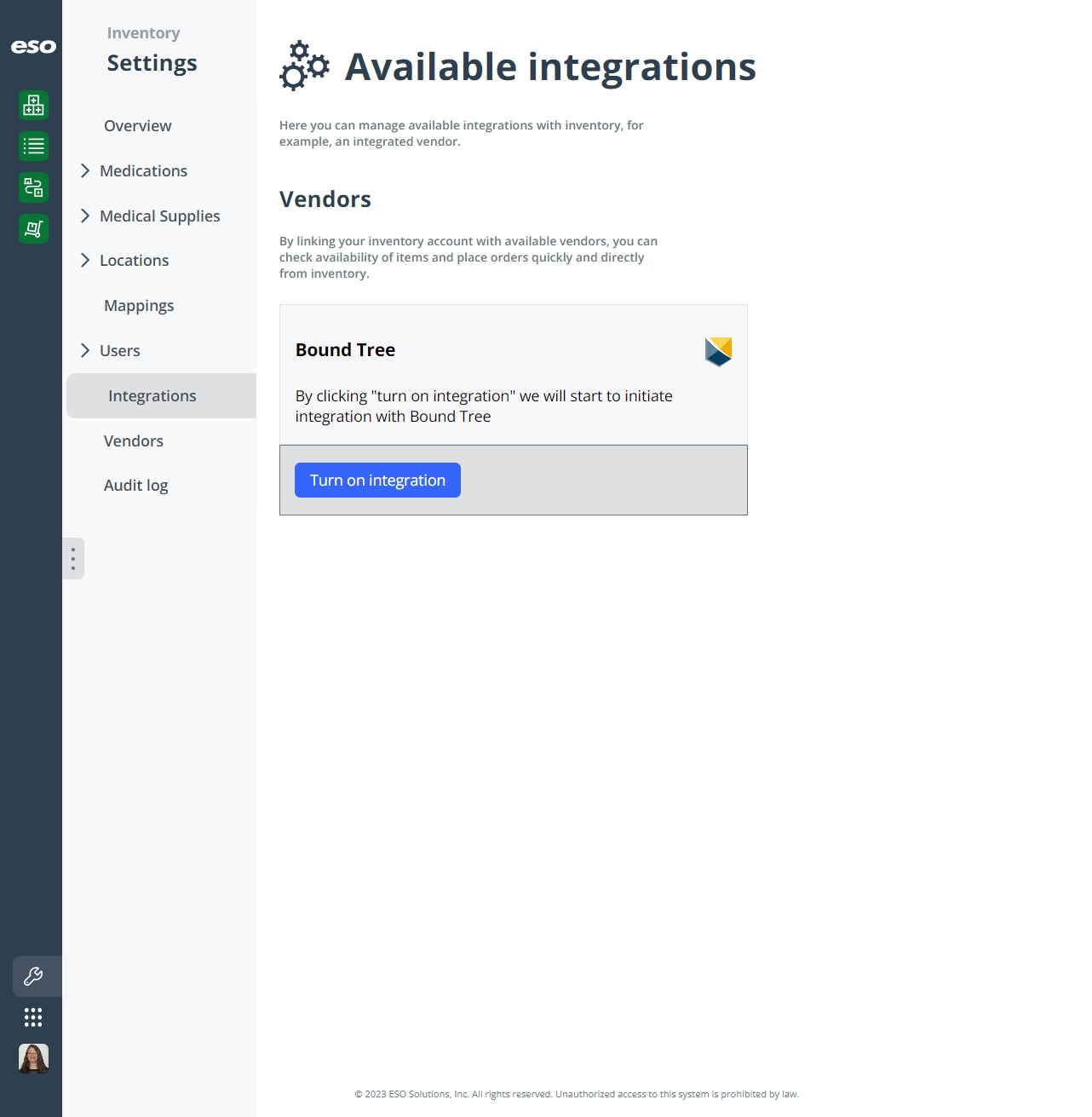
Task: View the Audit log
Action: point(135,485)
